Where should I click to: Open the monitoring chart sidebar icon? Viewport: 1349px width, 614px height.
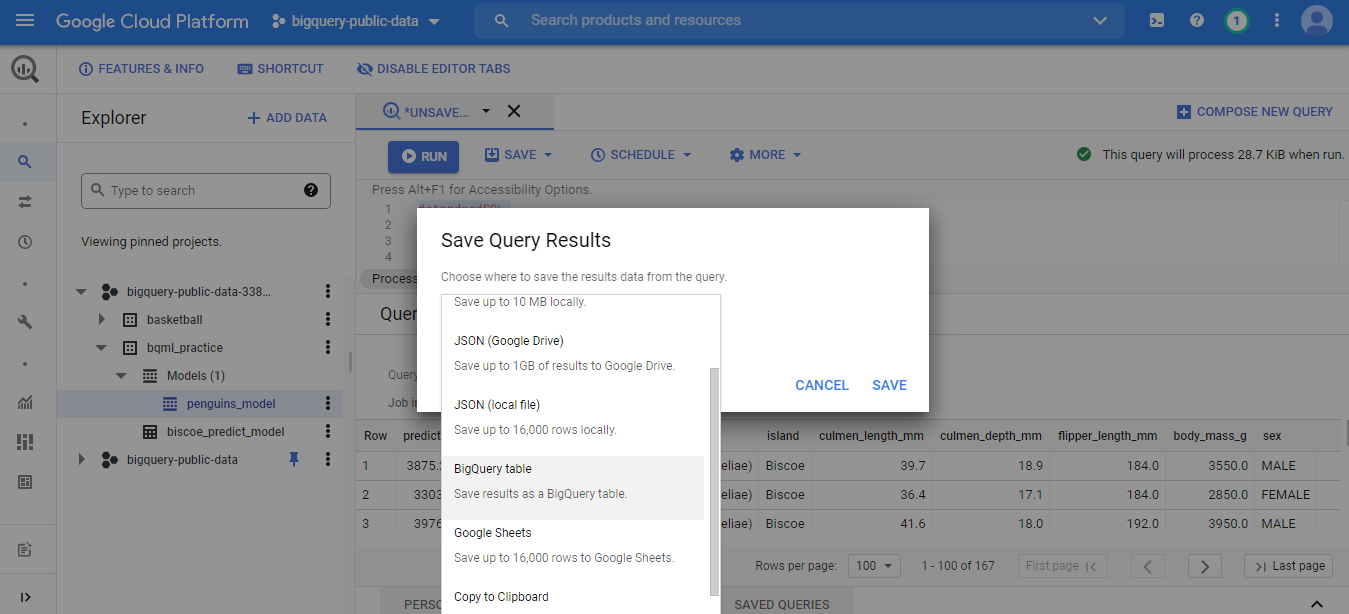25,402
